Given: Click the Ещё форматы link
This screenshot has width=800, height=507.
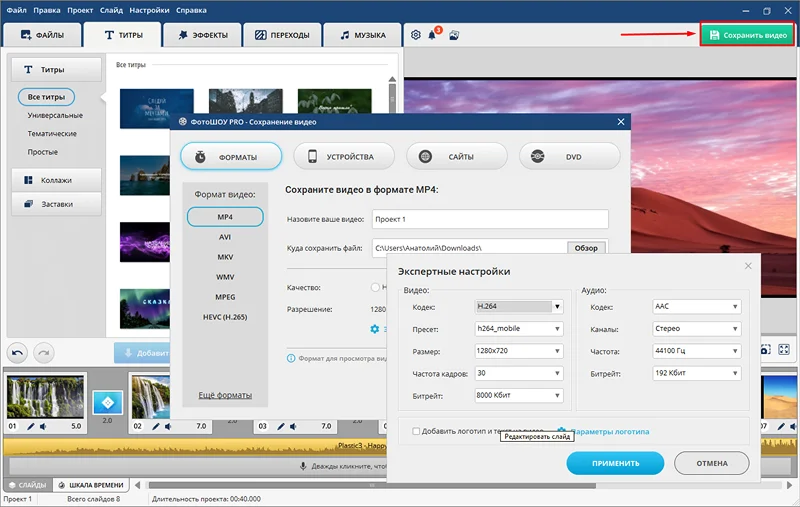Looking at the screenshot, I should coord(225,395).
